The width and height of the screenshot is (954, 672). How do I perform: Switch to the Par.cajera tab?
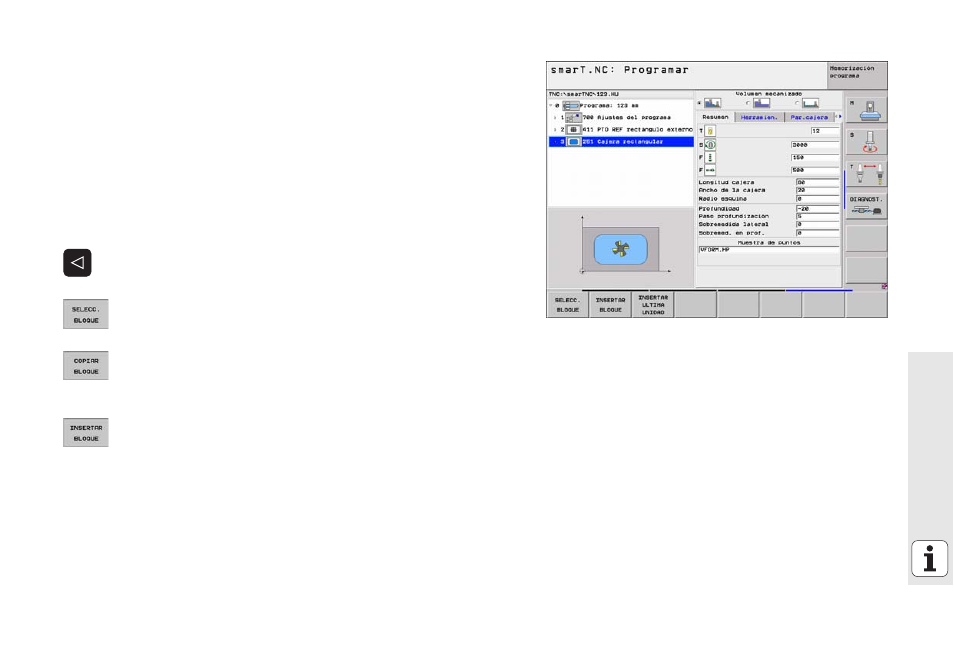point(809,117)
